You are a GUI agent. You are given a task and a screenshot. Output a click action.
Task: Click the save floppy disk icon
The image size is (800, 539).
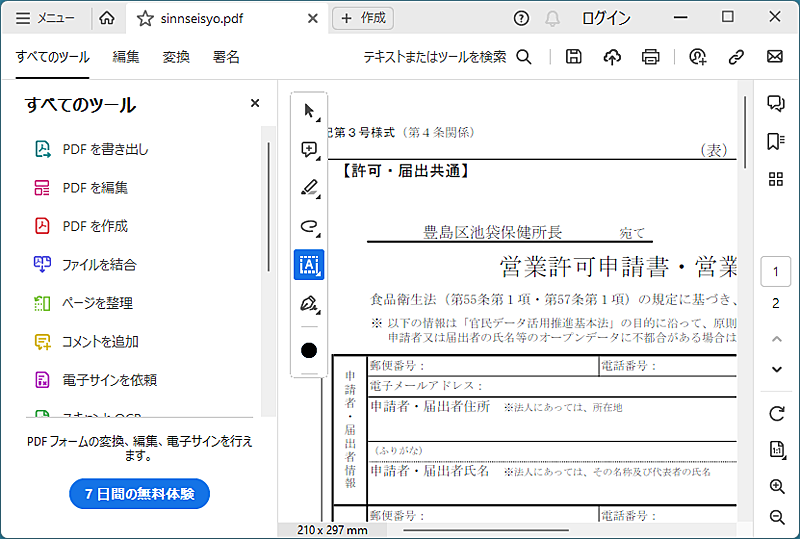pyautogui.click(x=573, y=57)
